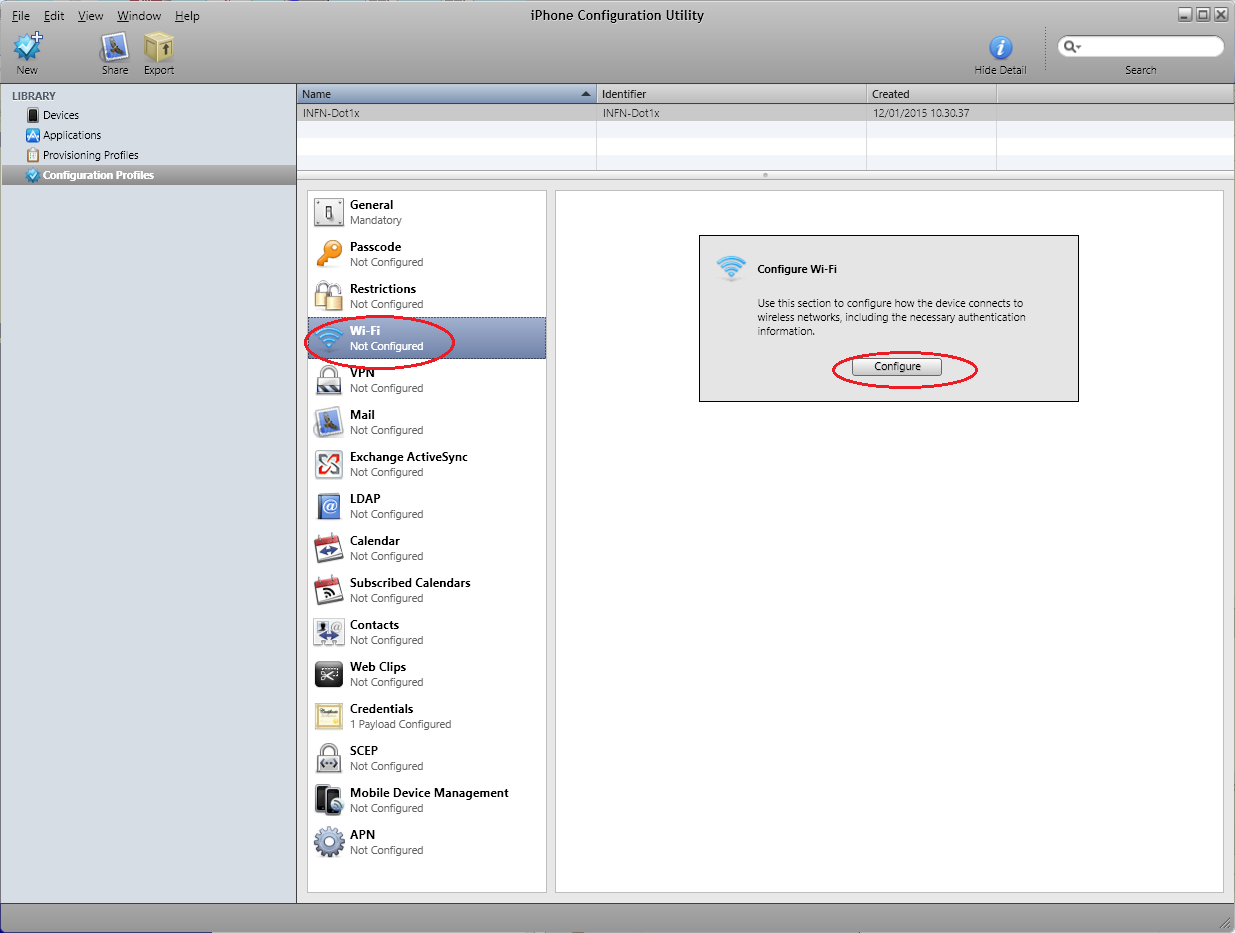The image size is (1235, 933).
Task: Open the Help menu
Action: click(187, 16)
